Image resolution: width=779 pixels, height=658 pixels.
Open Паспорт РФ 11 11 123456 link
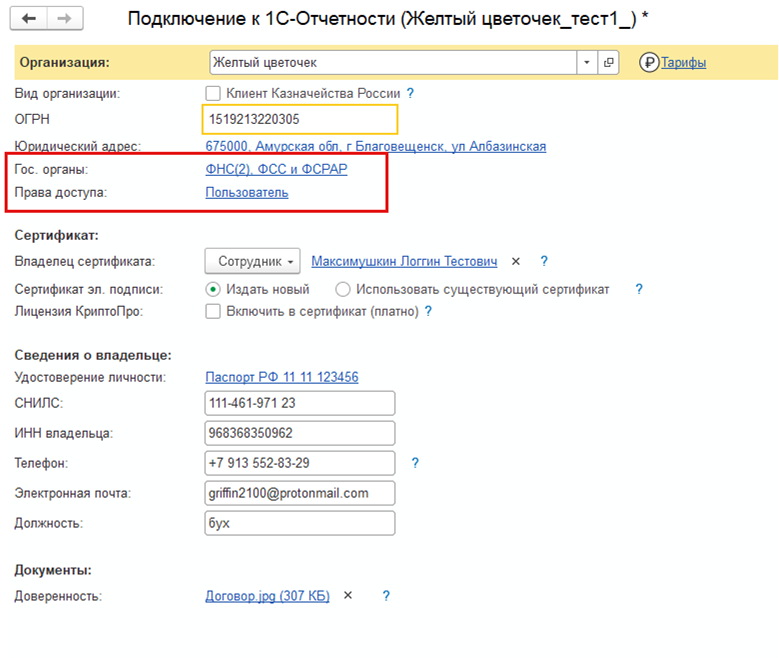282,377
